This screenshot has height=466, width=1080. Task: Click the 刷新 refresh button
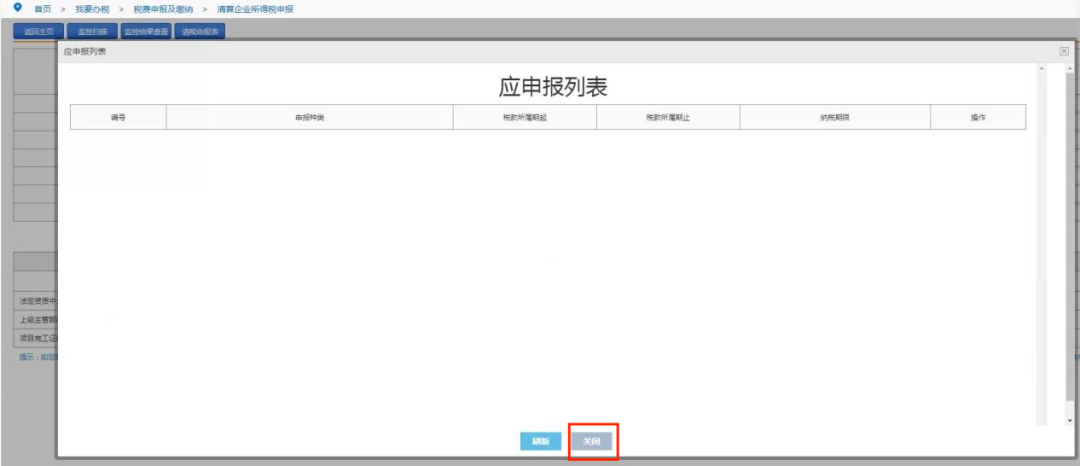click(540, 442)
